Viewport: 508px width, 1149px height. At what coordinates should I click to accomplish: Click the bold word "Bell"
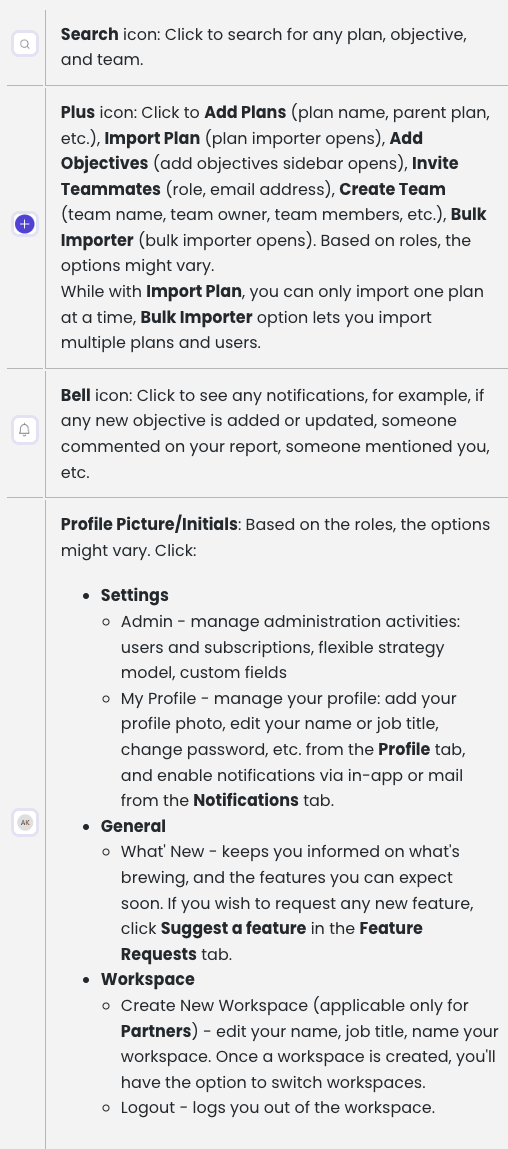tap(76, 396)
